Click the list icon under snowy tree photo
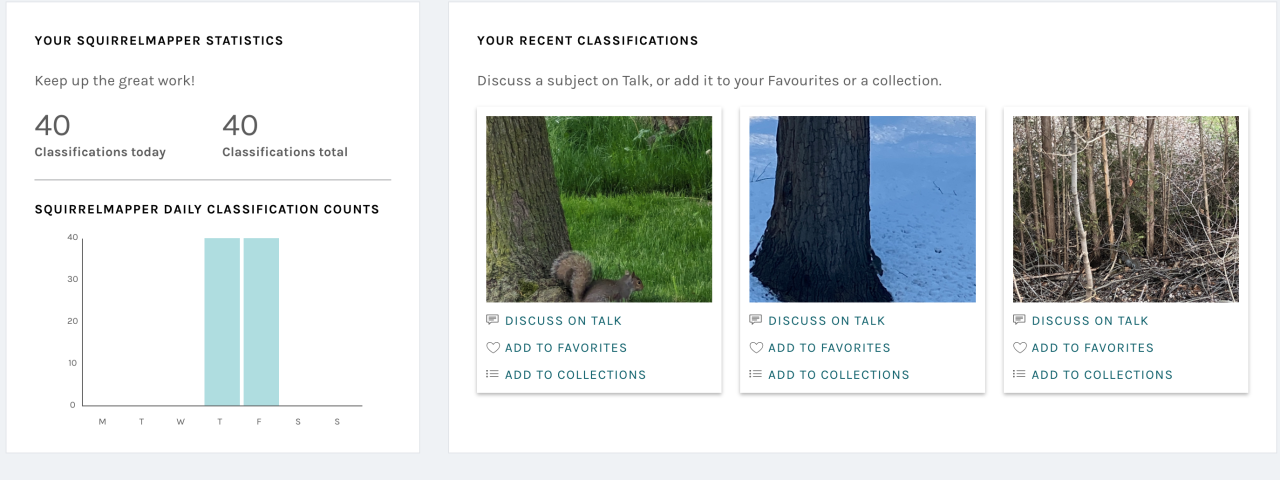The height and width of the screenshot is (480, 1280). (x=756, y=374)
